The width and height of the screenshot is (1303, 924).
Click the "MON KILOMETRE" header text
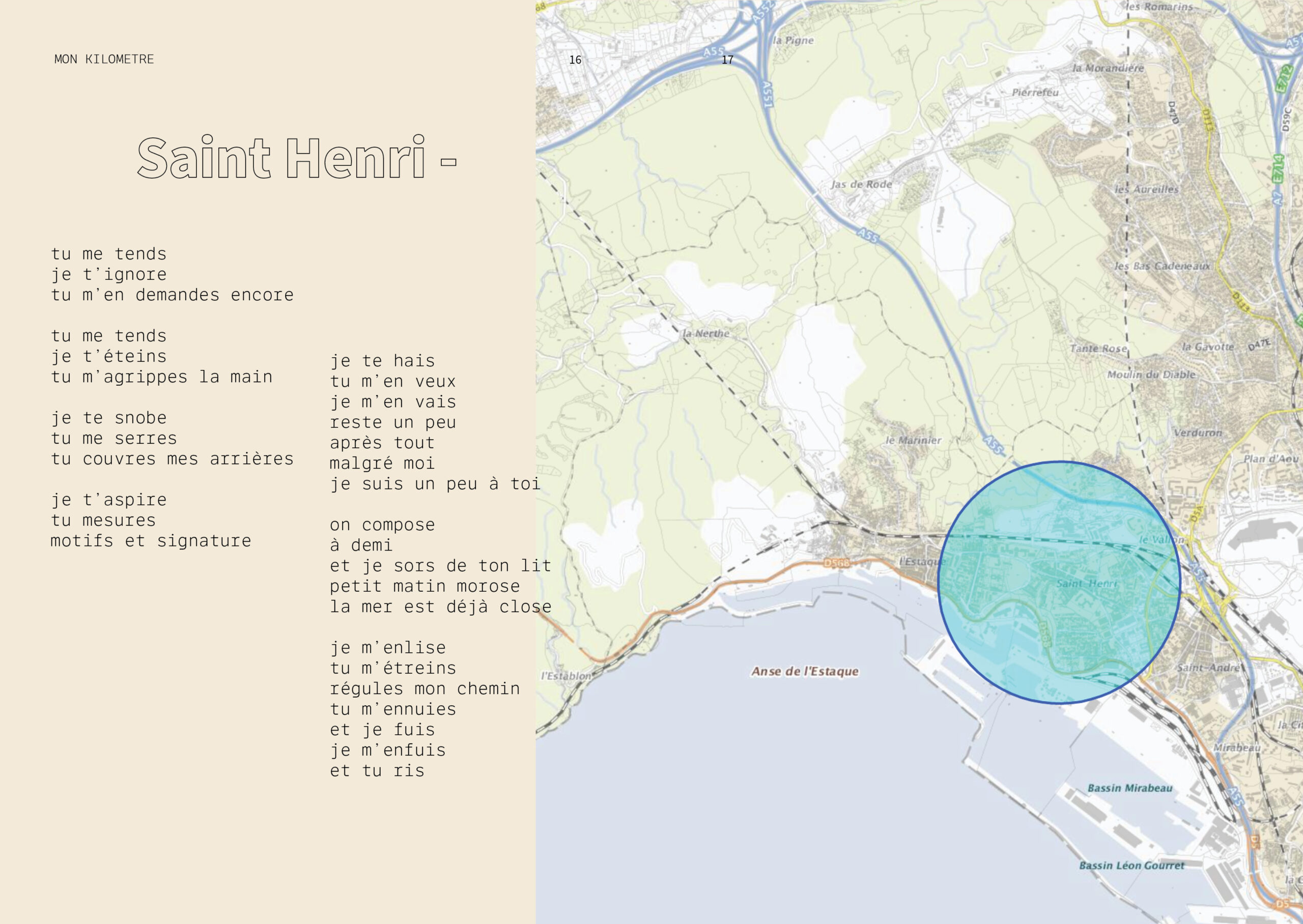(104, 59)
